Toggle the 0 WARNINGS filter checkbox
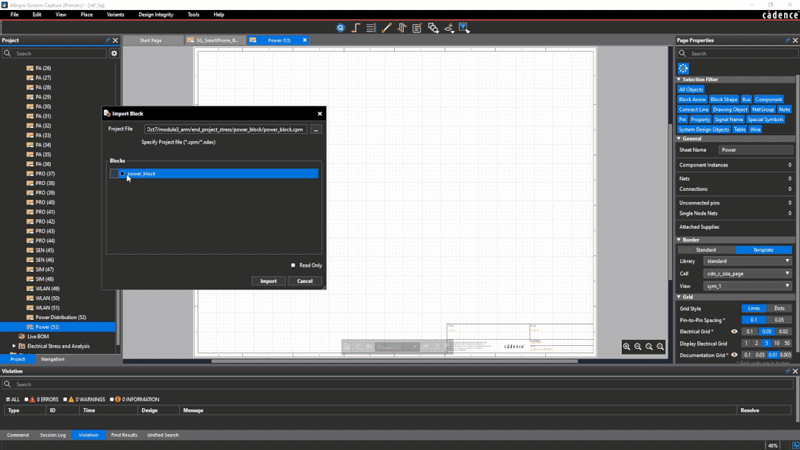Viewport: 800px width, 450px height. [x=65, y=399]
